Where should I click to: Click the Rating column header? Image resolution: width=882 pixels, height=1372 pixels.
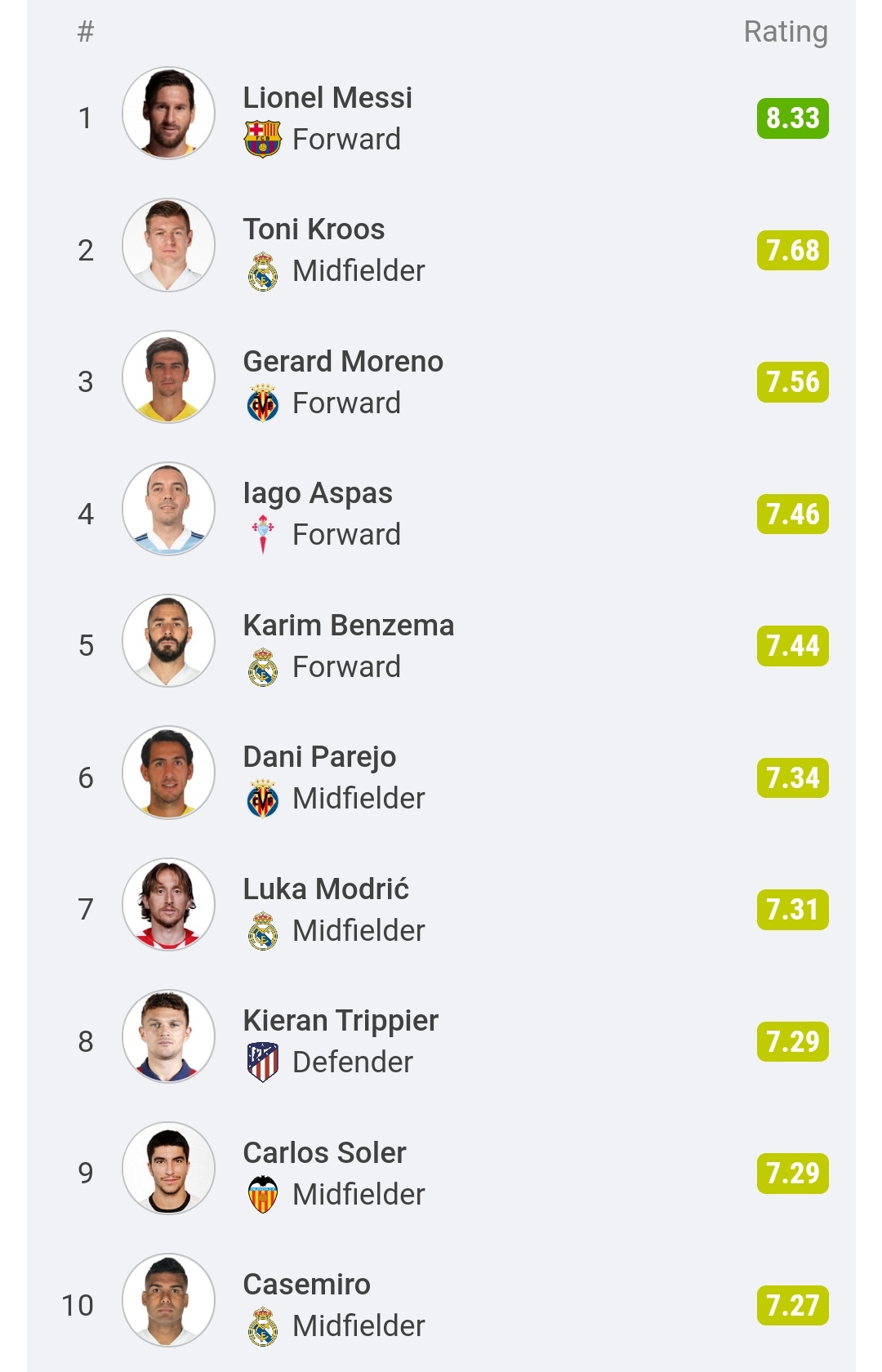pos(785,32)
